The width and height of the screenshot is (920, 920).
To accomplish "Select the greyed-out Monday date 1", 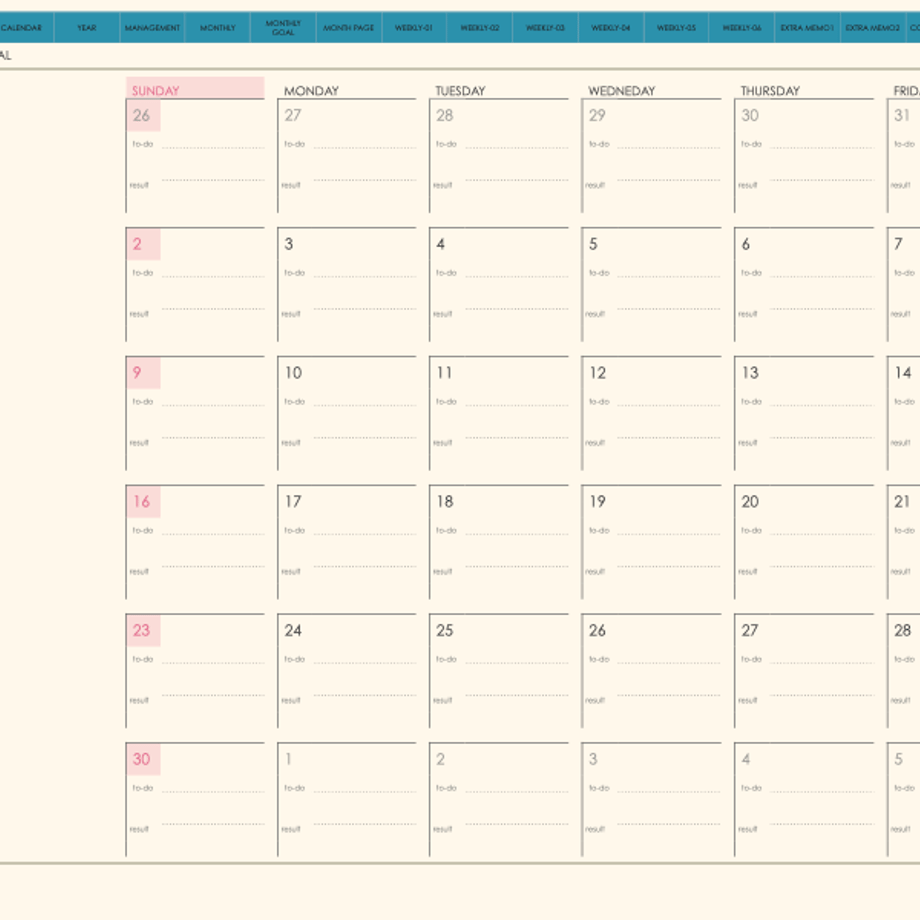I will [289, 759].
